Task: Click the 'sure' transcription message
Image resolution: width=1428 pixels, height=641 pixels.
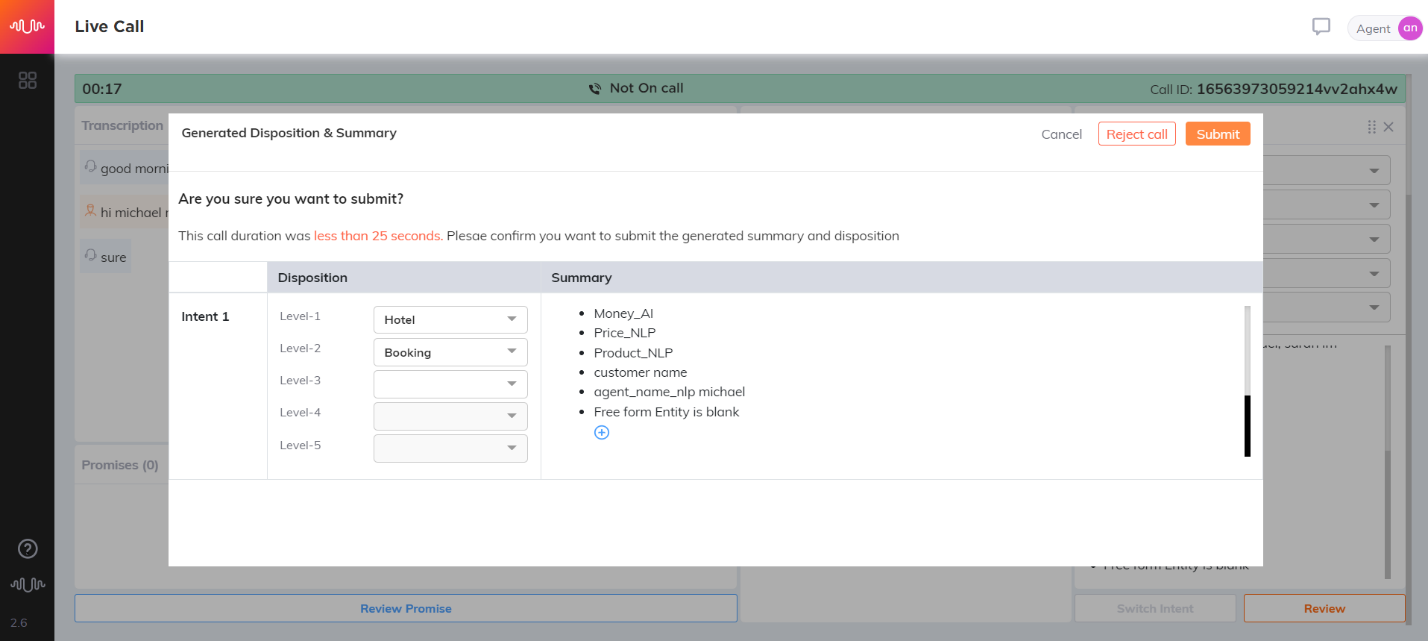Action: pyautogui.click(x=106, y=257)
